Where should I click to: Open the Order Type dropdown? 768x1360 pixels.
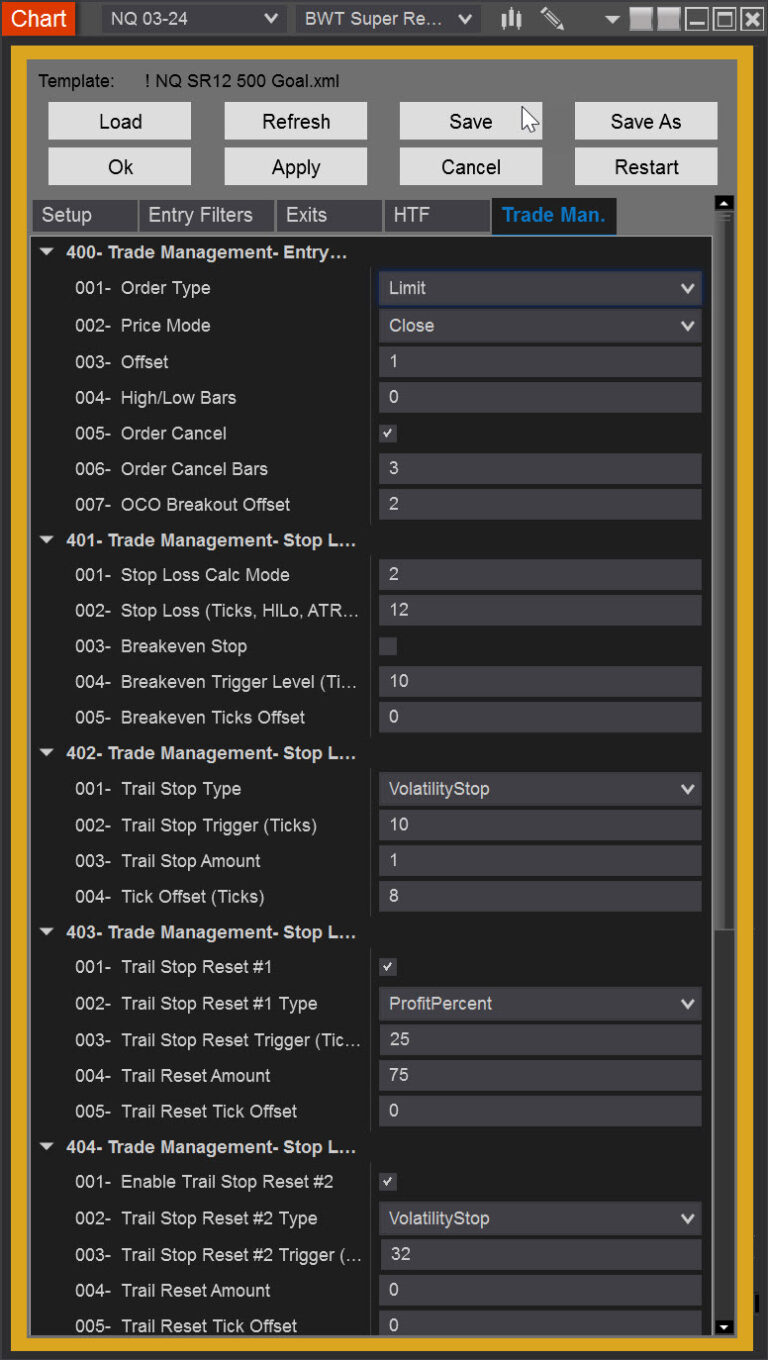point(539,288)
